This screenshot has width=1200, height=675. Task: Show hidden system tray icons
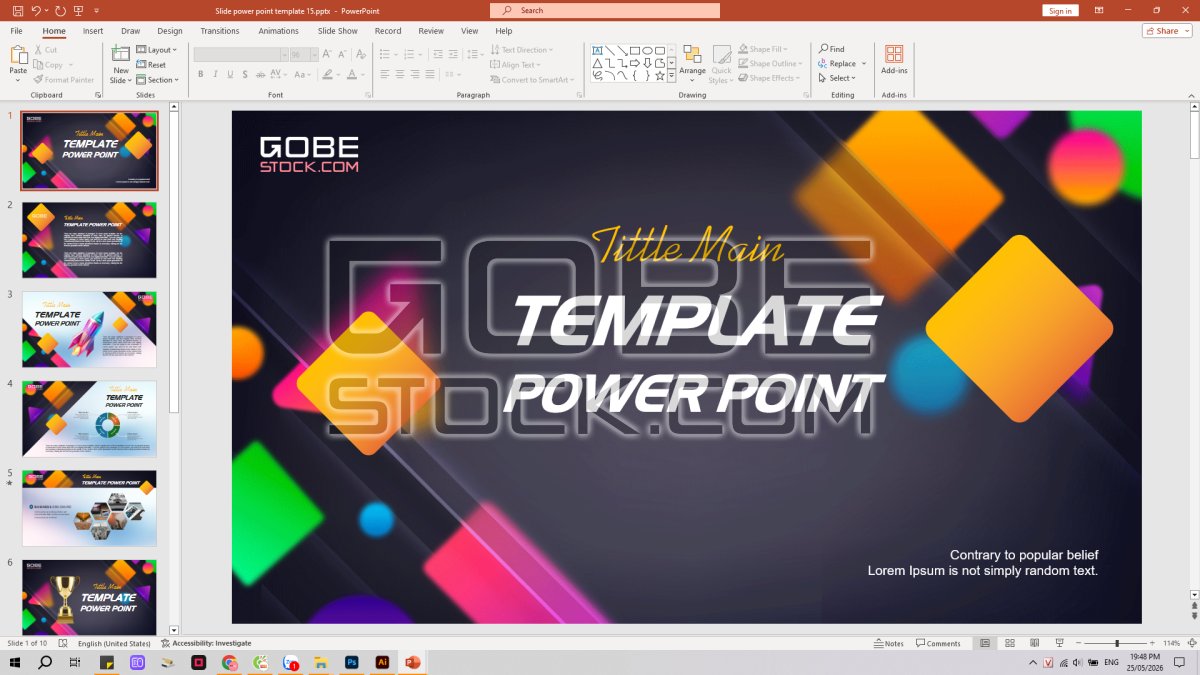pos(1033,662)
